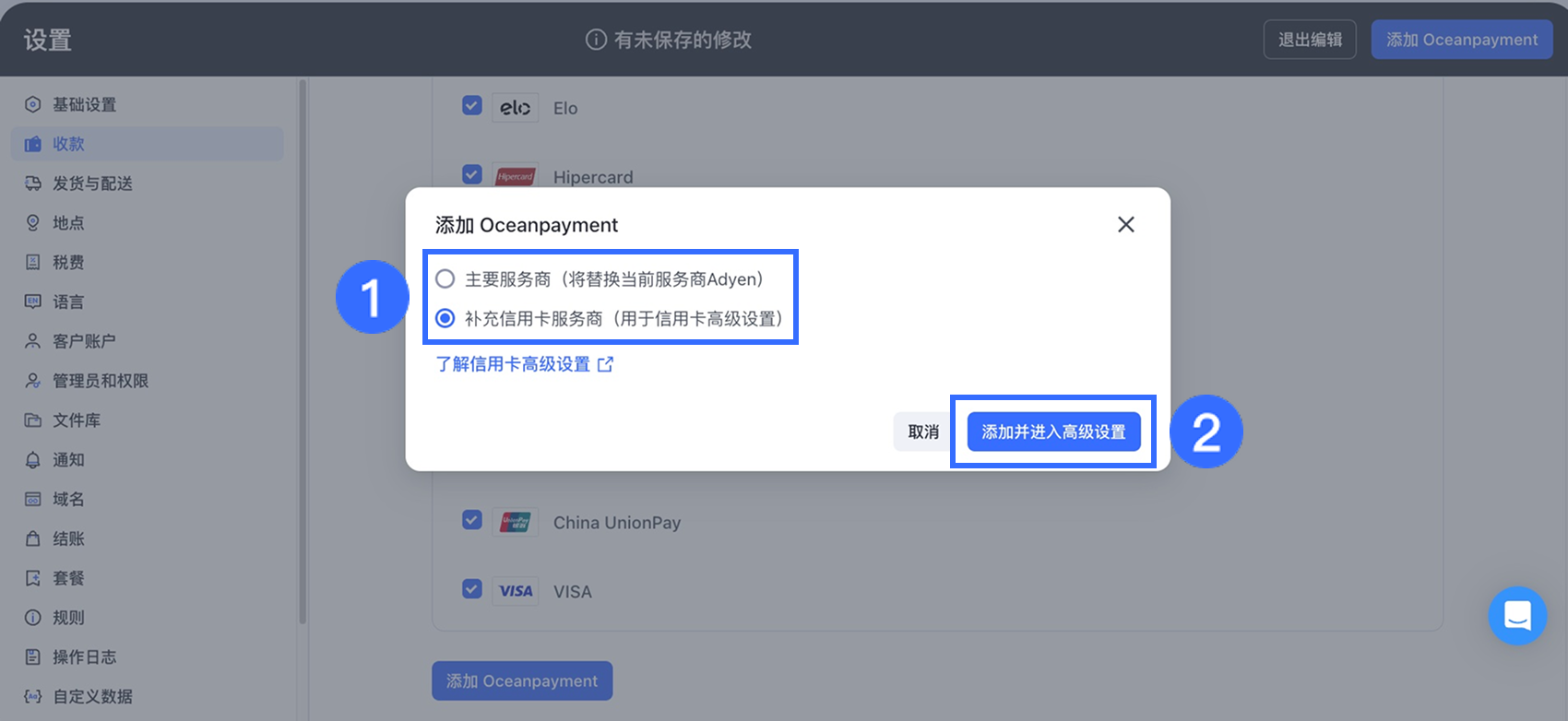The height and width of the screenshot is (721, 1568).
Task: Click the 客户账户 person icon
Action: click(x=33, y=341)
